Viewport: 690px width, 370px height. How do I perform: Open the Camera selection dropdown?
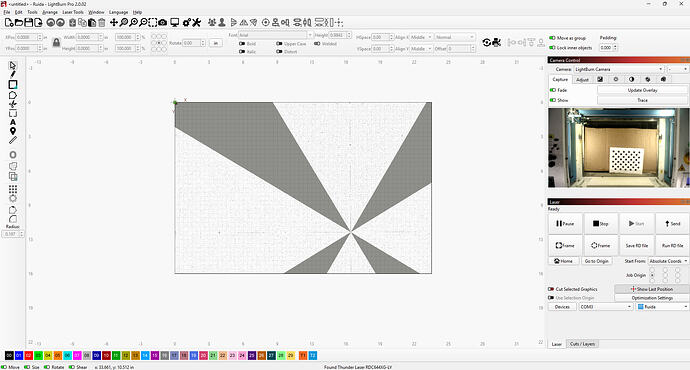coord(619,69)
